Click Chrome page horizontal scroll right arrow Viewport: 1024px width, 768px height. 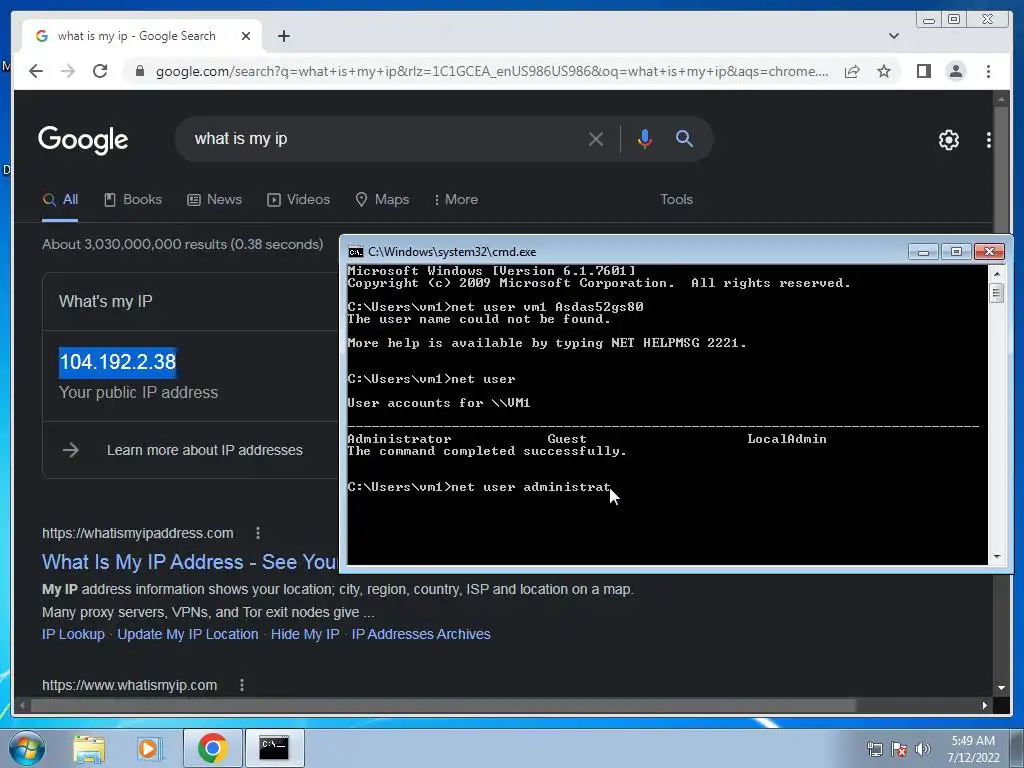[984, 705]
